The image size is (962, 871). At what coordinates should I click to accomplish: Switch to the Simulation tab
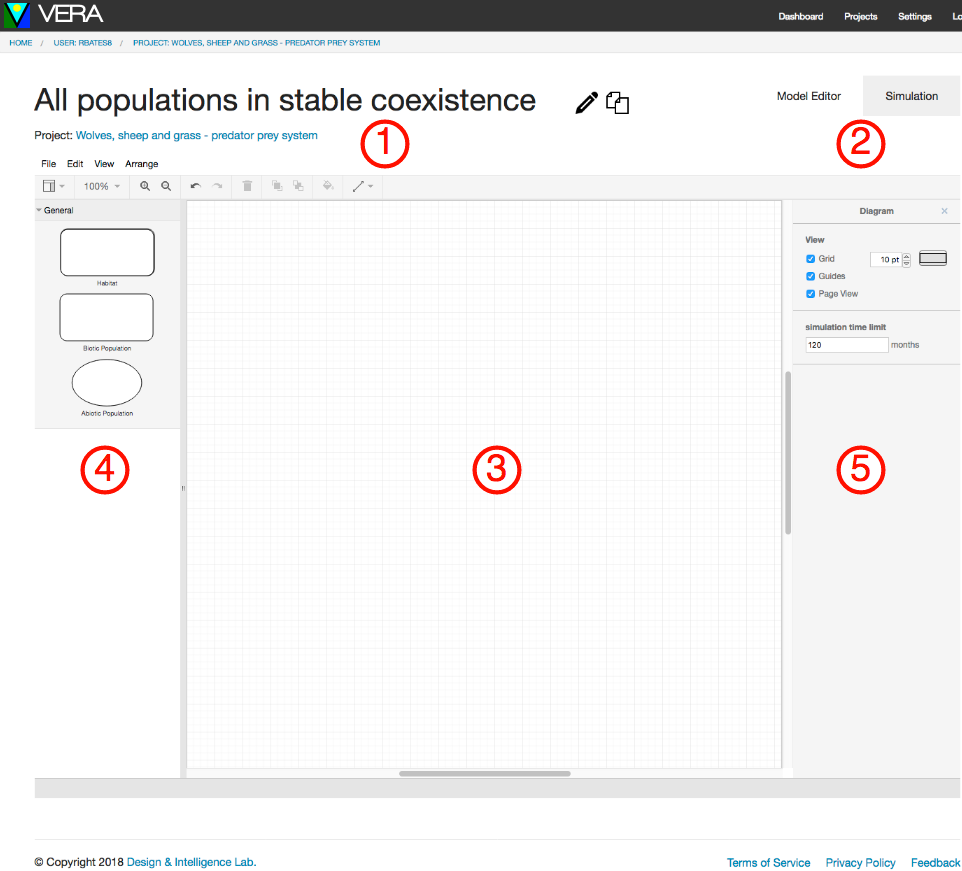911,96
